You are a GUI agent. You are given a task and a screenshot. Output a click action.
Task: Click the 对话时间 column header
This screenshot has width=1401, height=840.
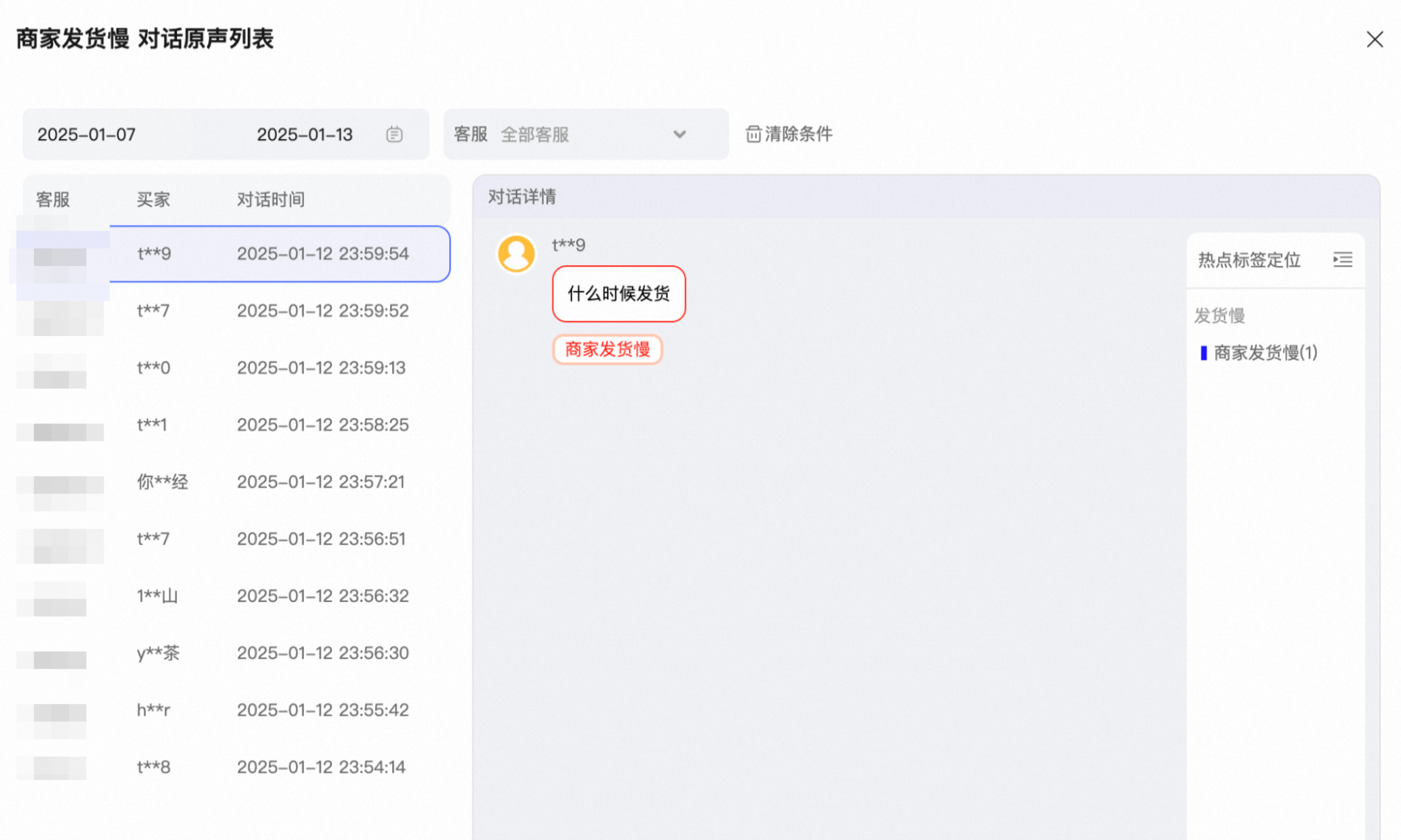[271, 199]
